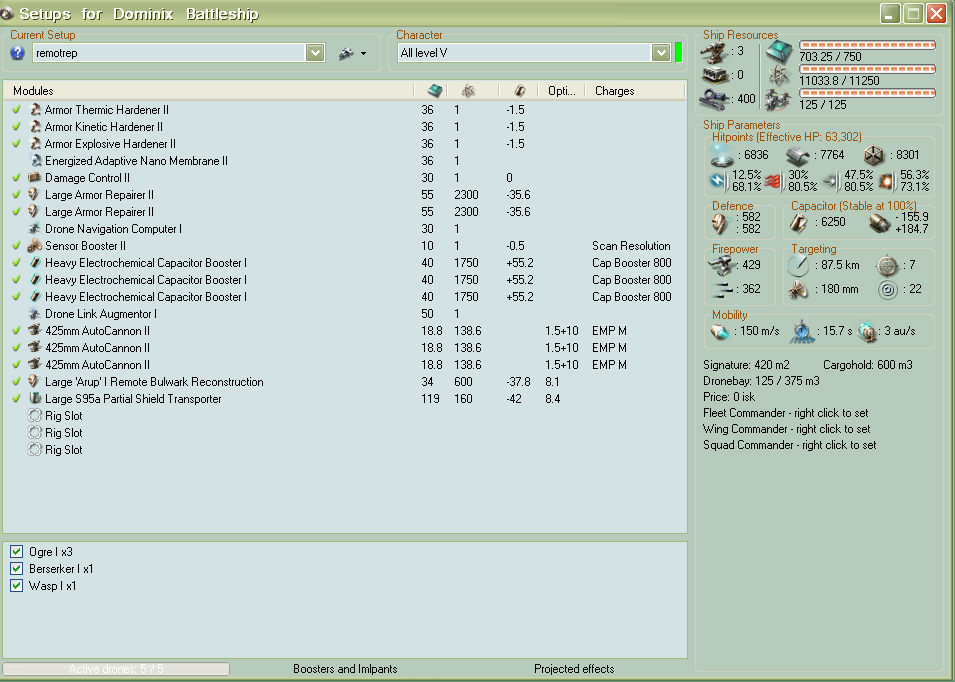Image resolution: width=955 pixels, height=682 pixels.
Task: Open the Current Setup dropdown list
Action: pos(315,53)
